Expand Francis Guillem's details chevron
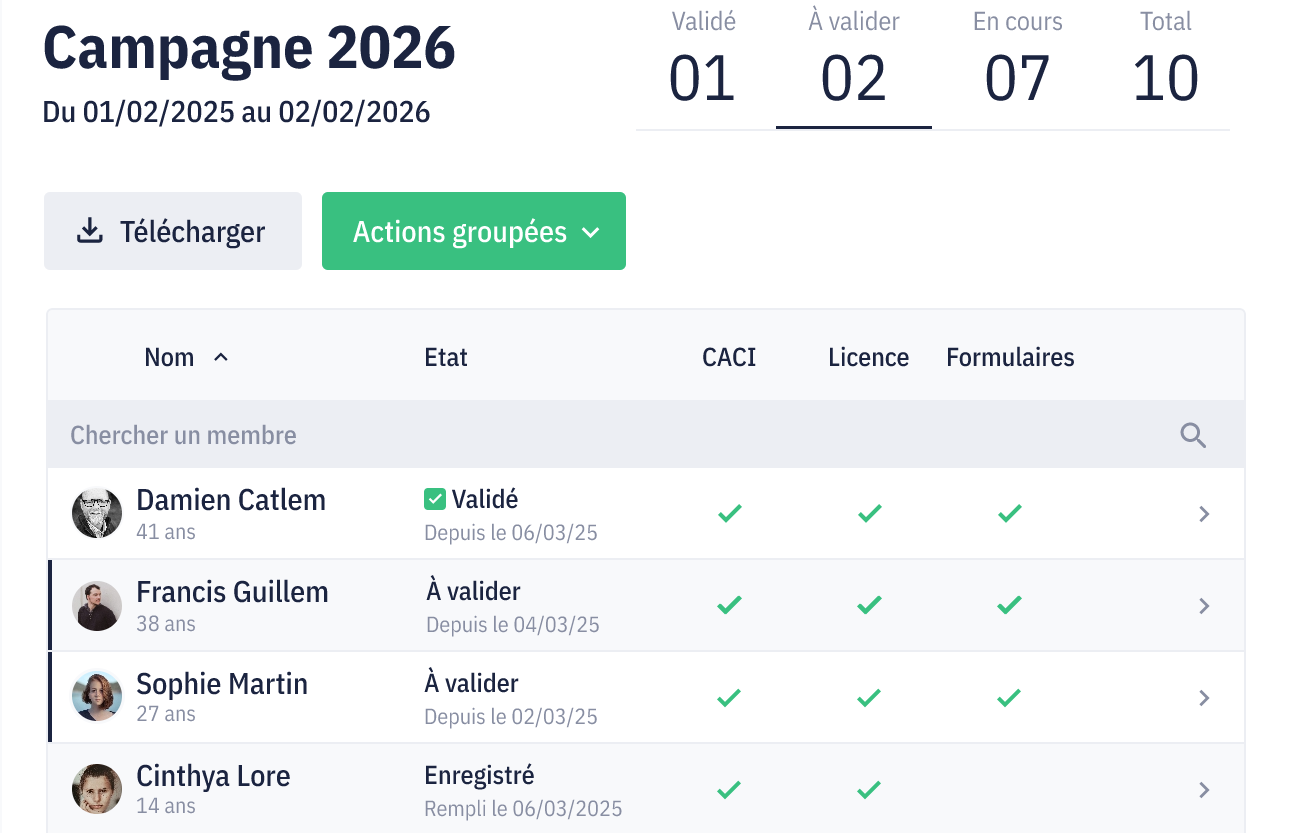Image resolution: width=1290 pixels, height=833 pixels. point(1204,606)
